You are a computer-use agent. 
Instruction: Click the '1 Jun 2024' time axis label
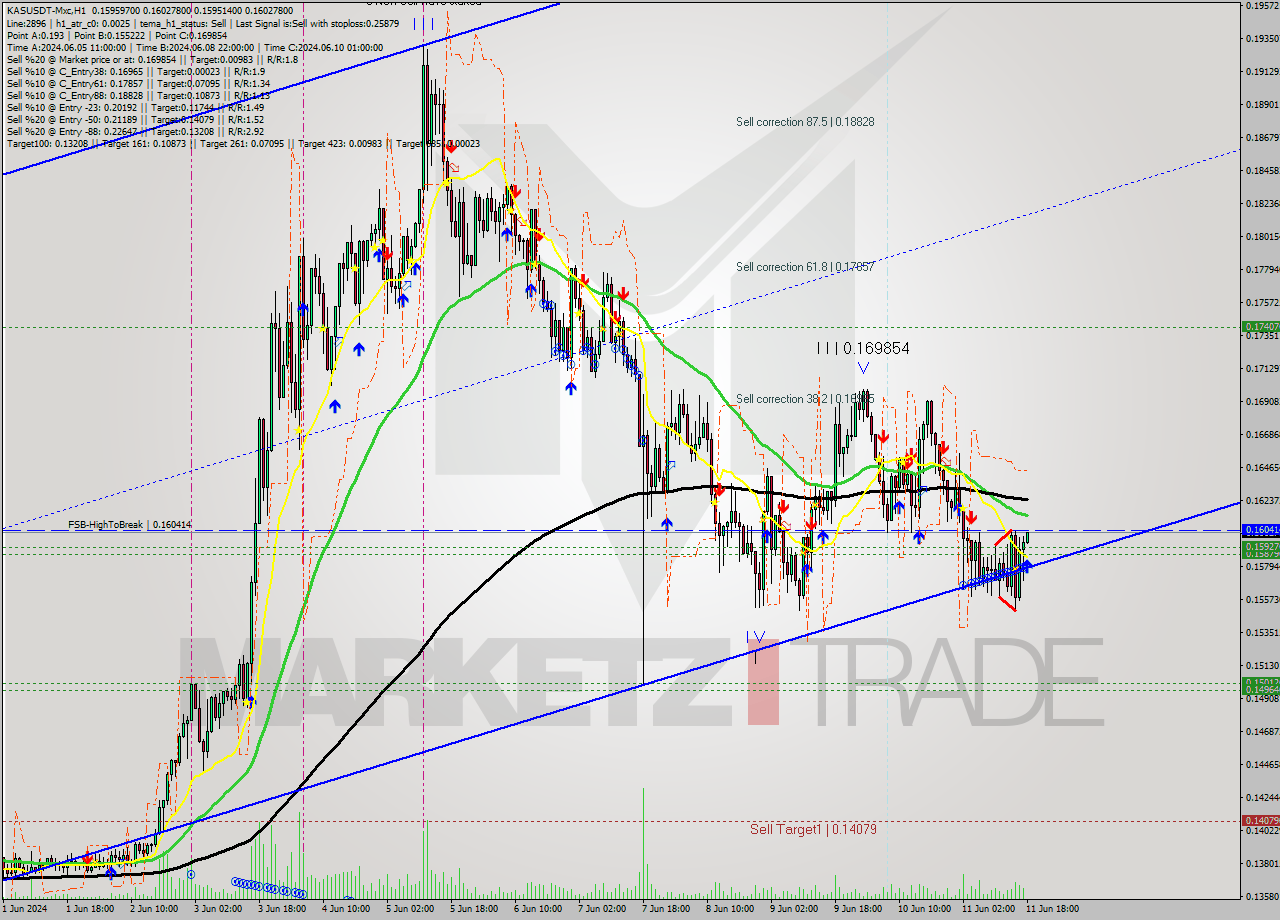(x=26, y=909)
